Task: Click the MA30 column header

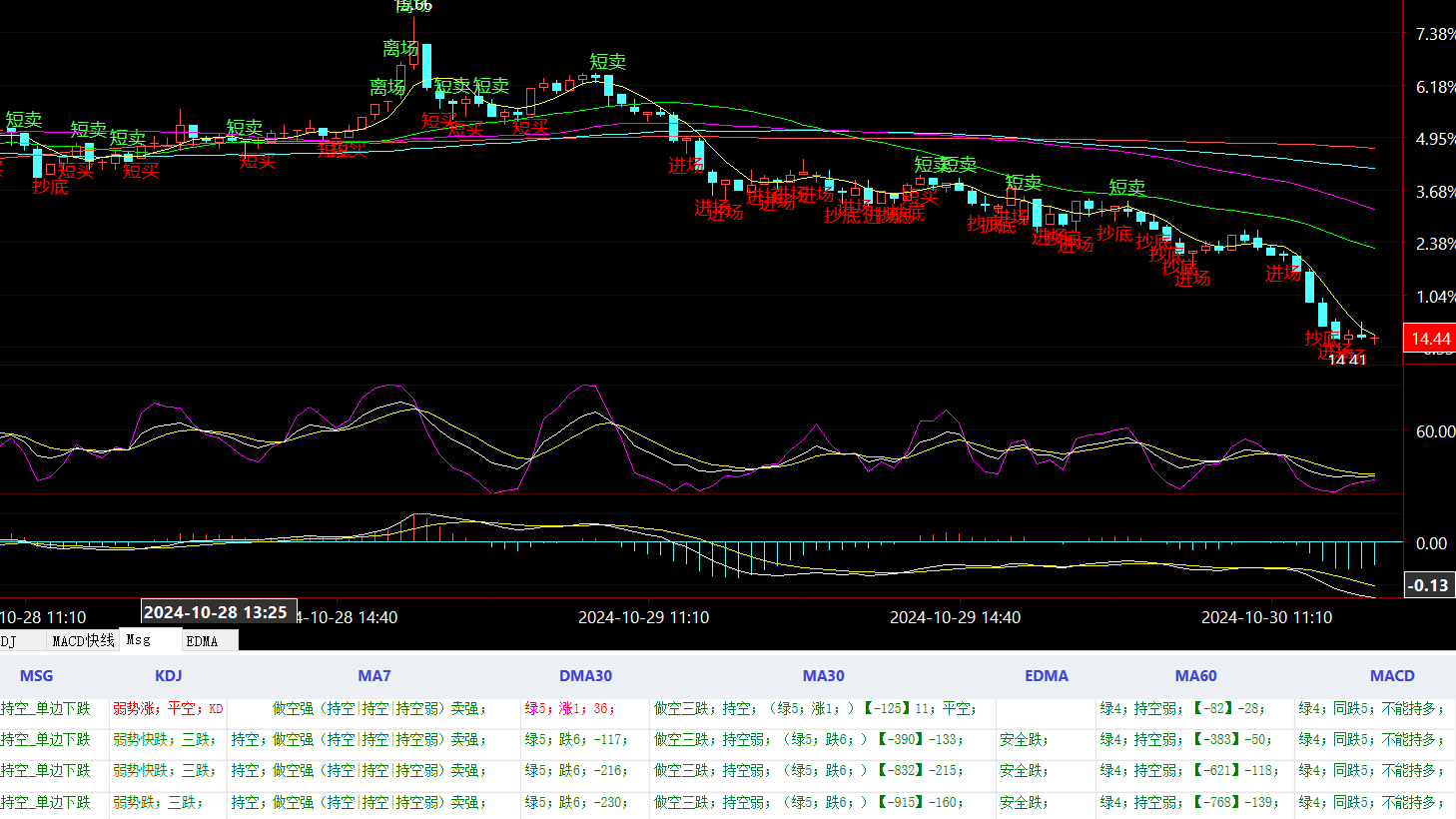Action: pyautogui.click(x=824, y=676)
